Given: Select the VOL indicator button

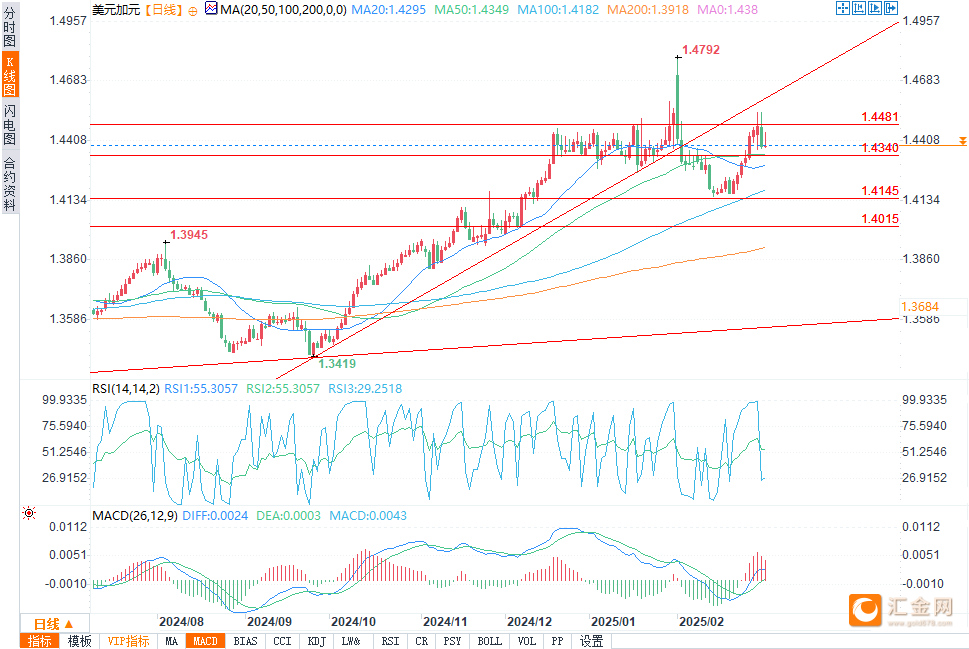Looking at the screenshot, I should click(527, 641).
